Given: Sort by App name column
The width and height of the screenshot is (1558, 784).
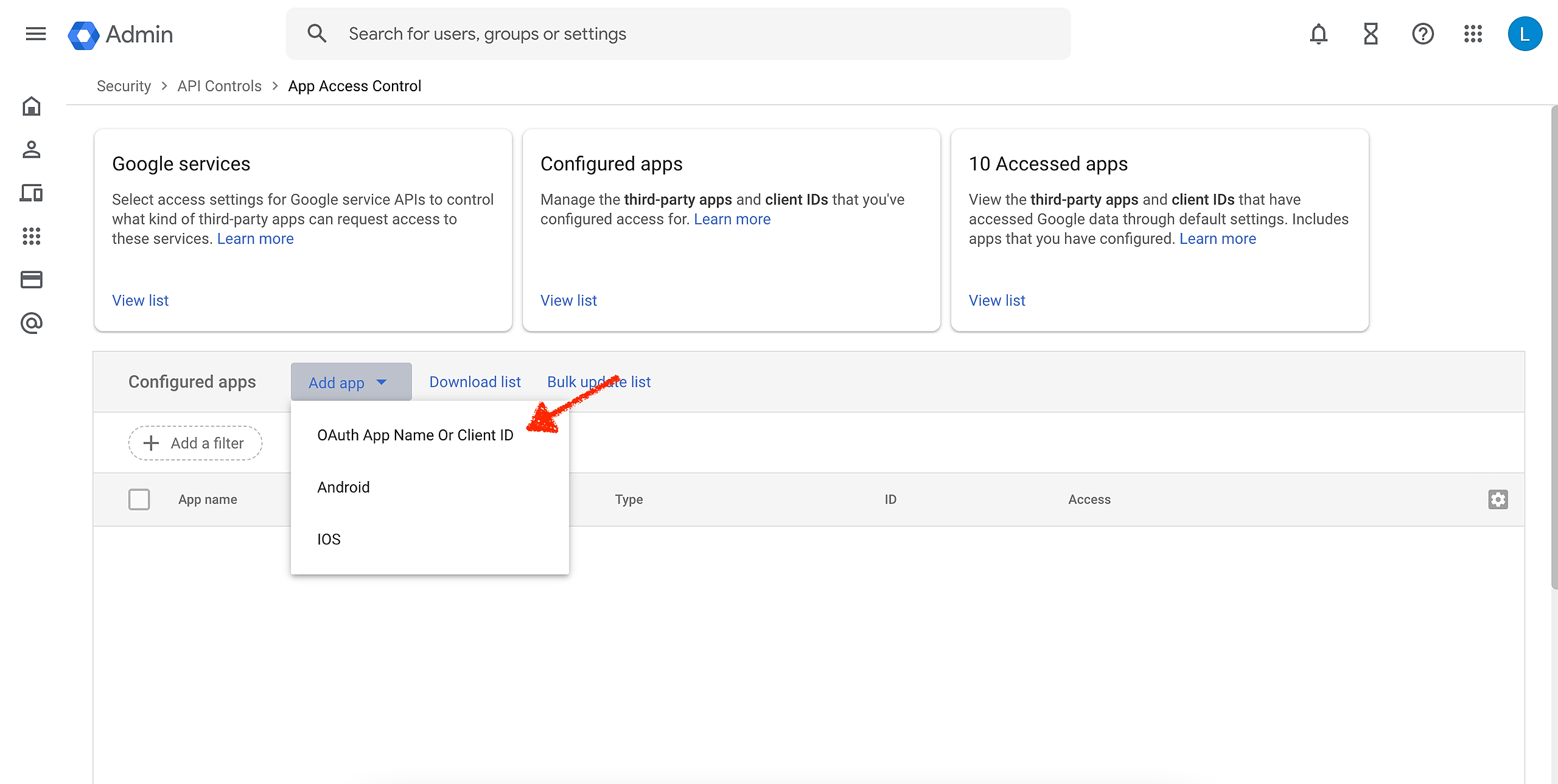Looking at the screenshot, I should pos(208,499).
